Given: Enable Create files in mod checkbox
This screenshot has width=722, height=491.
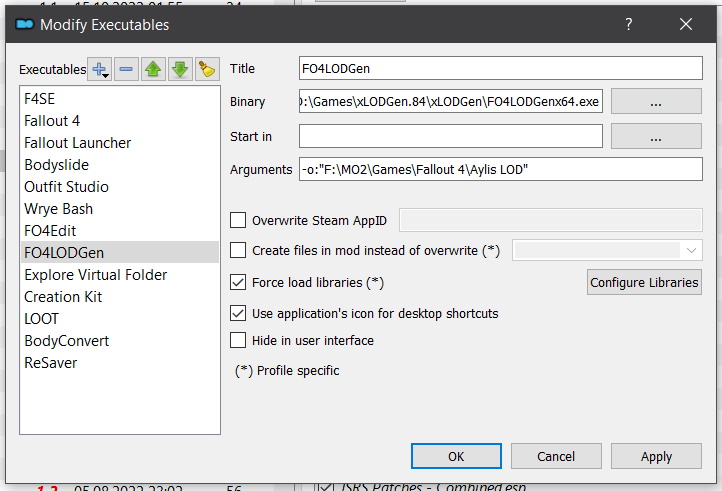Looking at the screenshot, I should pyautogui.click(x=238, y=250).
